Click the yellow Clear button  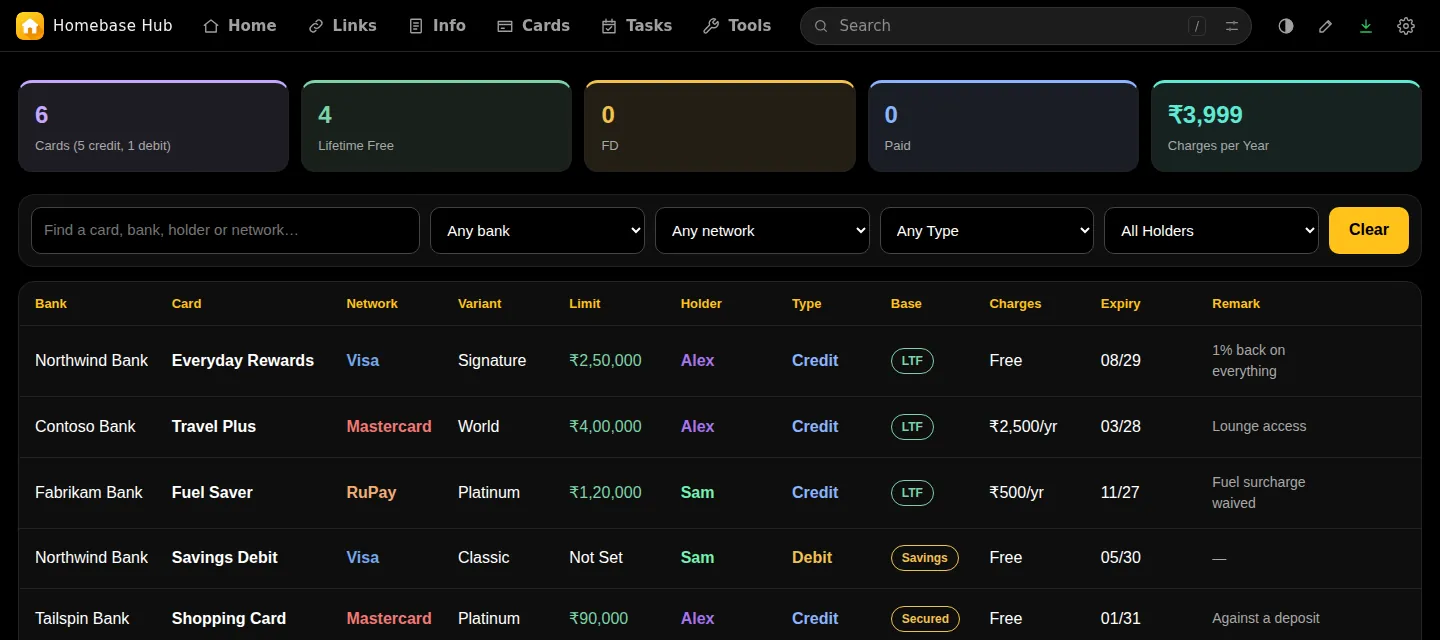tap(1369, 230)
